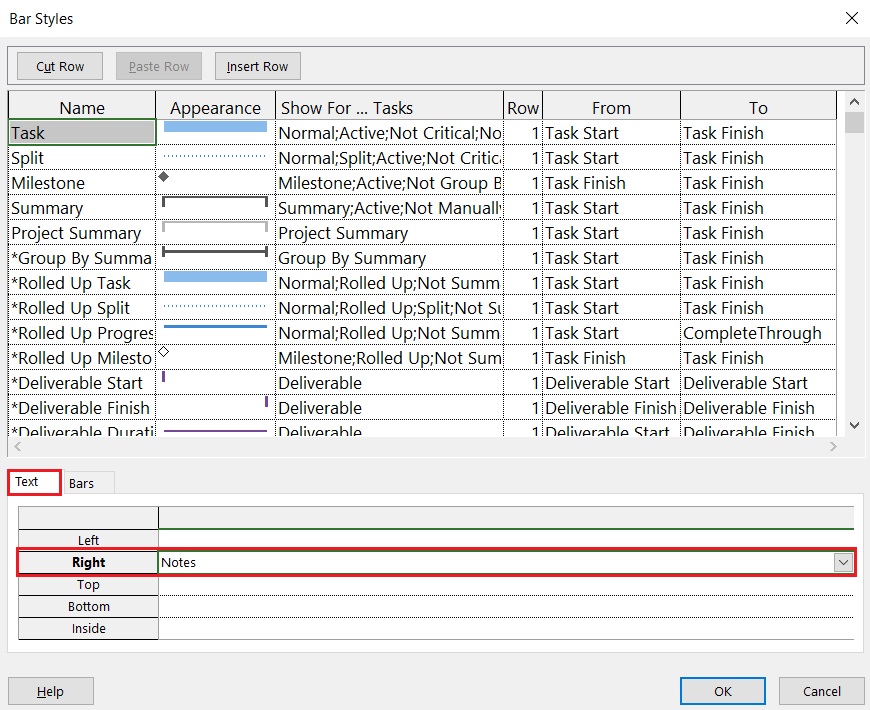Click the Cancel button
This screenshot has height=710, width=870.
click(822, 691)
